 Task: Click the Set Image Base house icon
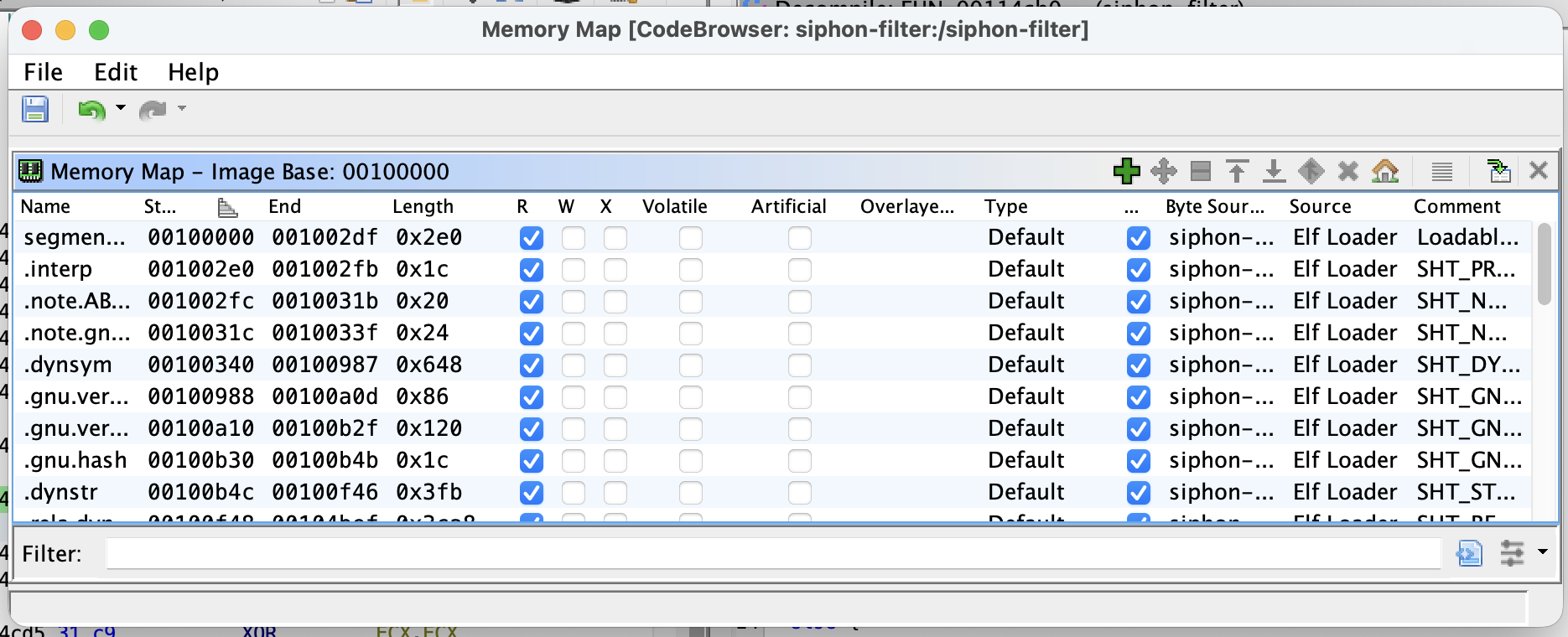1385,171
